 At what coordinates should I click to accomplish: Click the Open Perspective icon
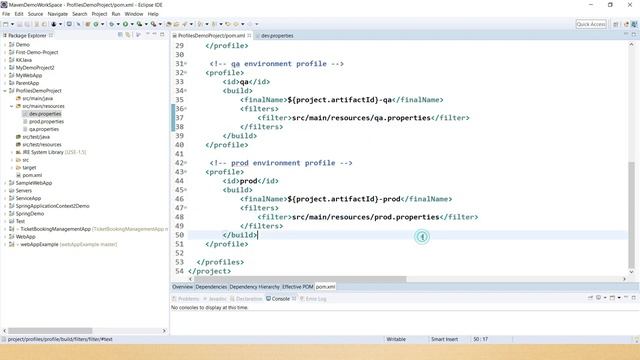[616, 24]
